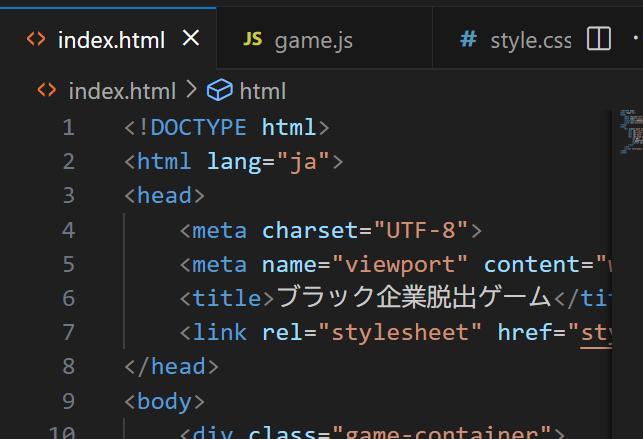Image resolution: width=643 pixels, height=439 pixels.
Task: Click the JS file icon on game.js tab
Action: click(253, 39)
